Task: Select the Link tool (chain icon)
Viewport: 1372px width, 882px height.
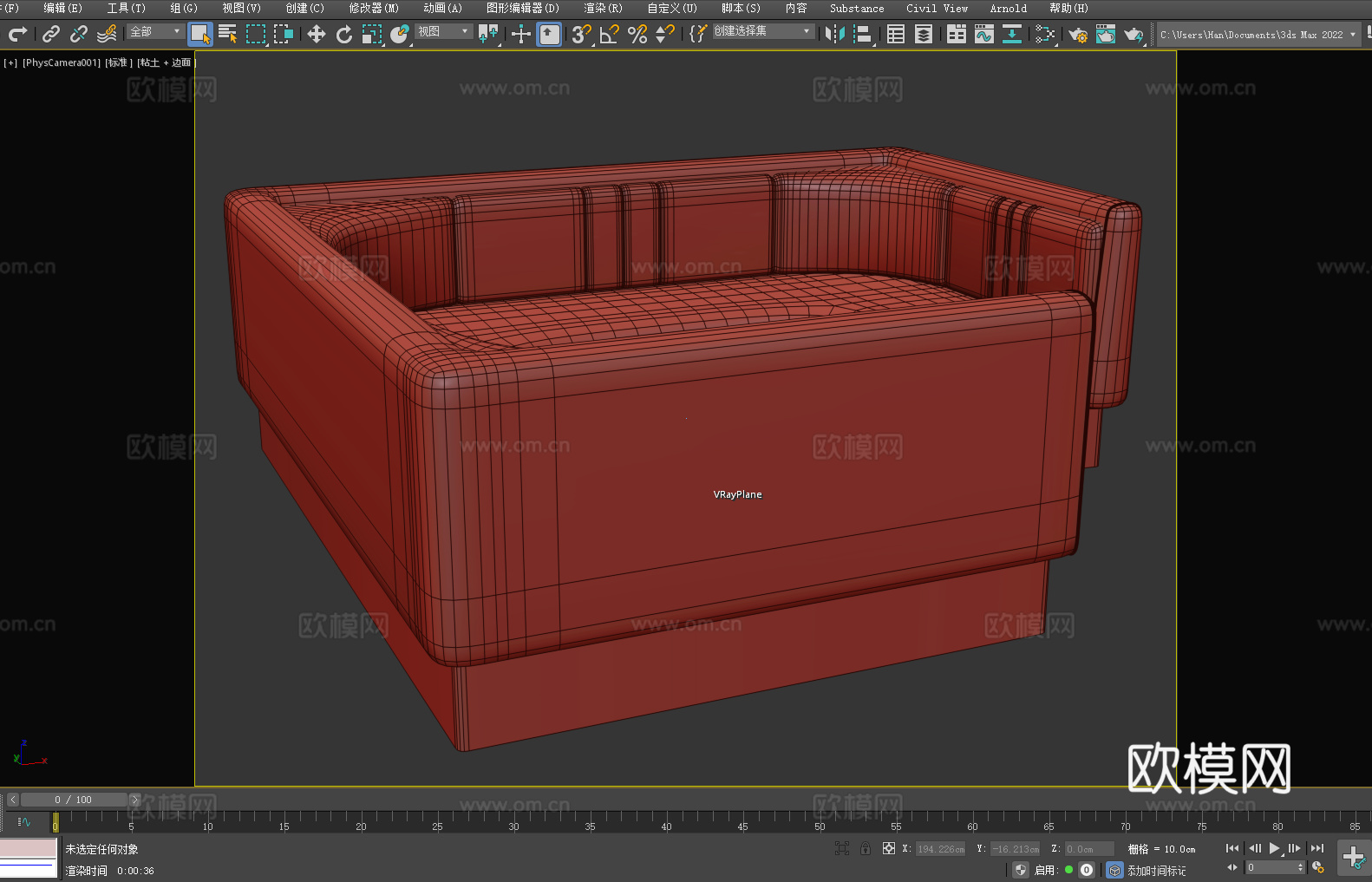Action: click(51, 34)
